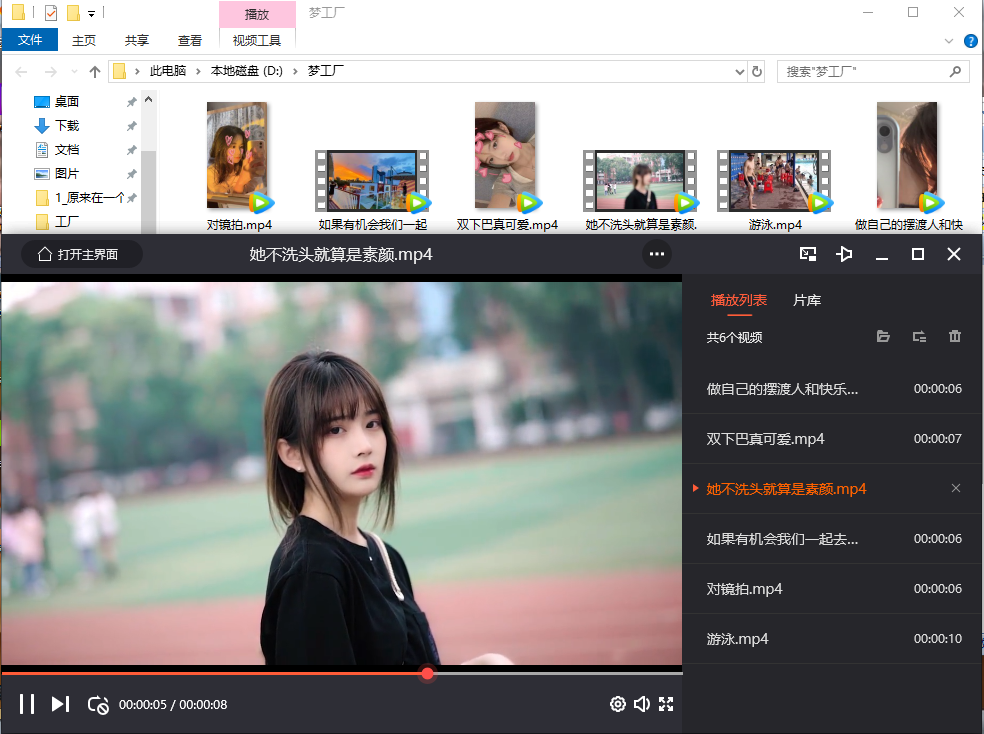Refresh the Explorer folder view
The image size is (984, 734).
[757, 72]
